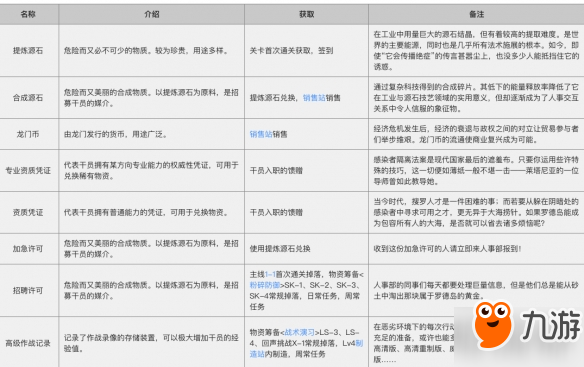Click the text 提炼源石兑换 in 获取 column
584x367 pixels.
tap(272, 98)
